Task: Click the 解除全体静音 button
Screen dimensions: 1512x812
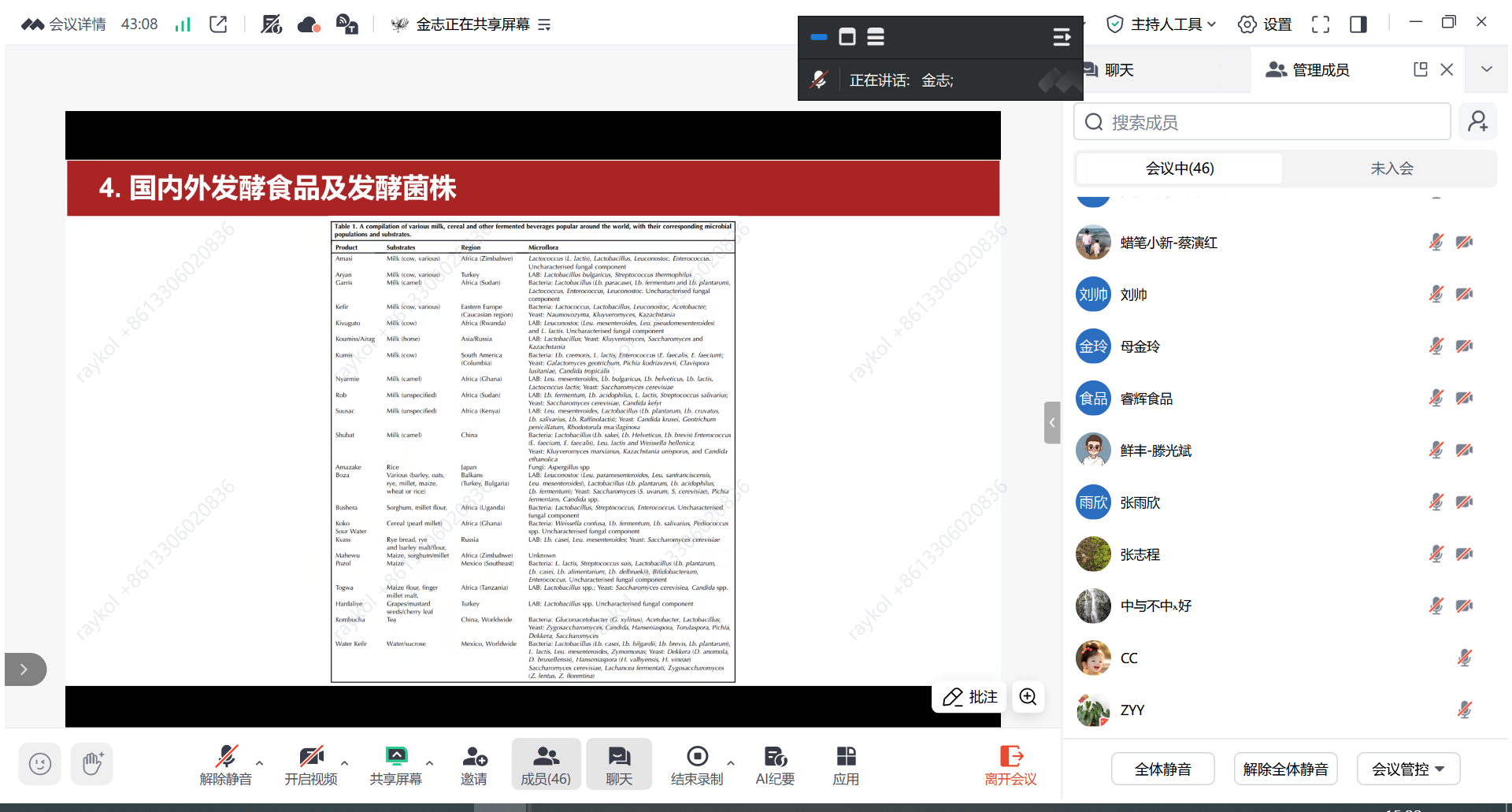Action: (1285, 769)
